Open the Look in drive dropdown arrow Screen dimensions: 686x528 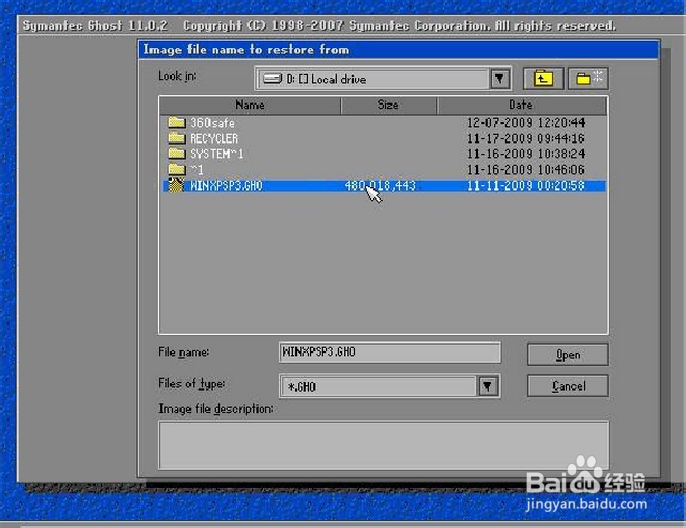click(499, 79)
